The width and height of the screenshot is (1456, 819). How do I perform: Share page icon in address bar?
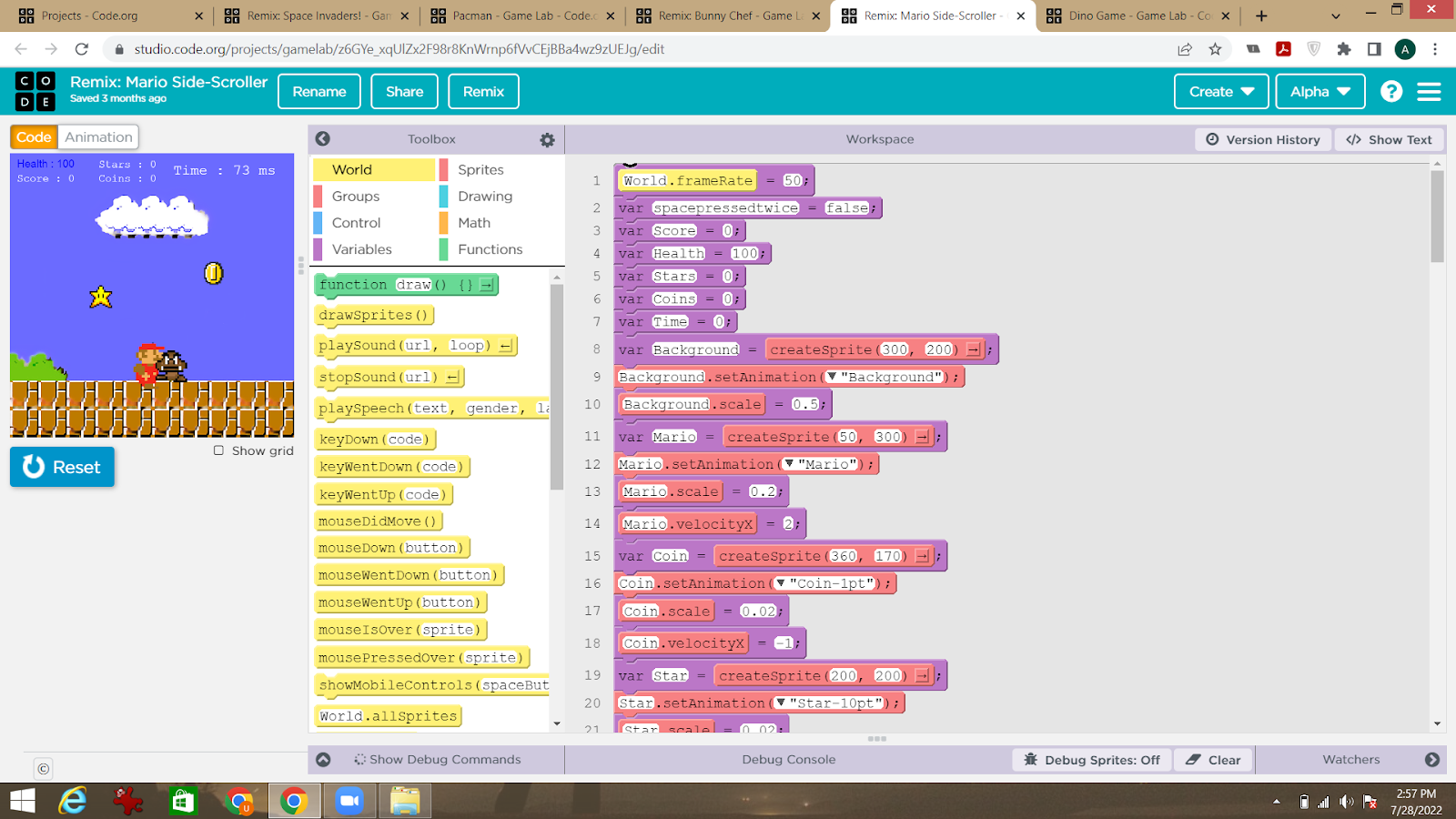coord(1185,49)
